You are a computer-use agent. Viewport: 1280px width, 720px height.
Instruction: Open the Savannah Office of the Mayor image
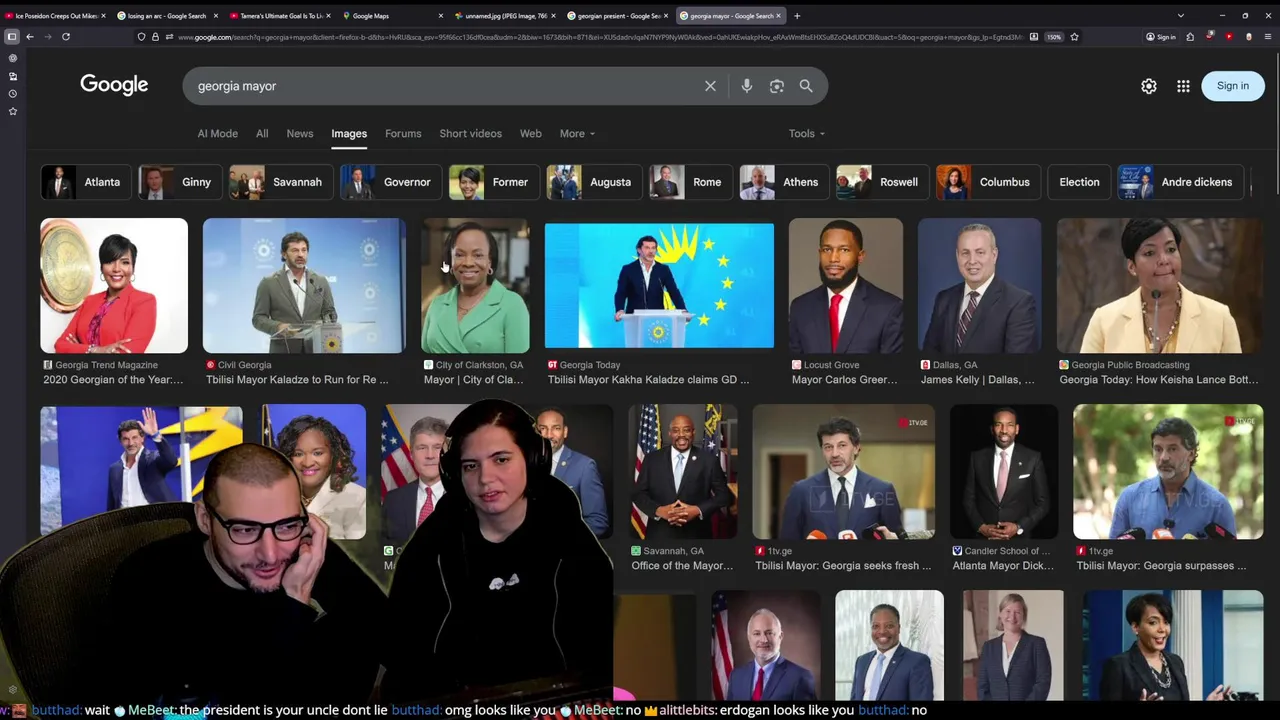point(682,471)
